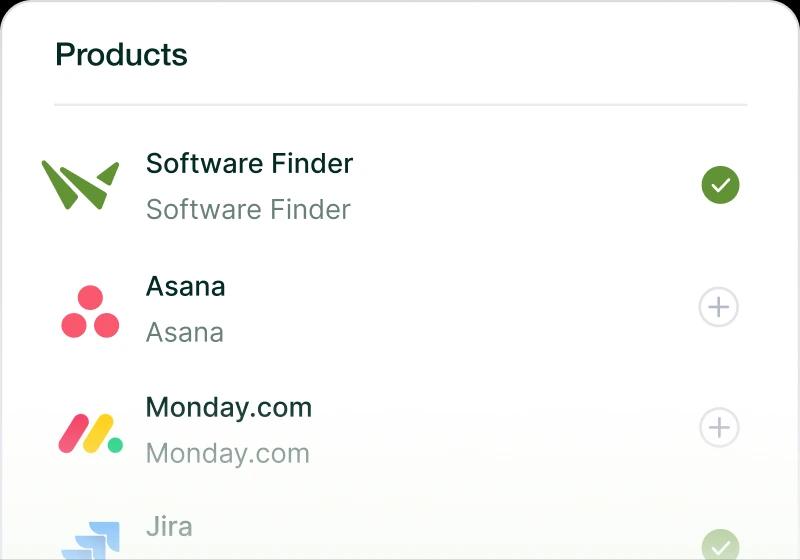Click the Monday.com colorful logo icon
The height and width of the screenshot is (560, 800).
pos(91,434)
